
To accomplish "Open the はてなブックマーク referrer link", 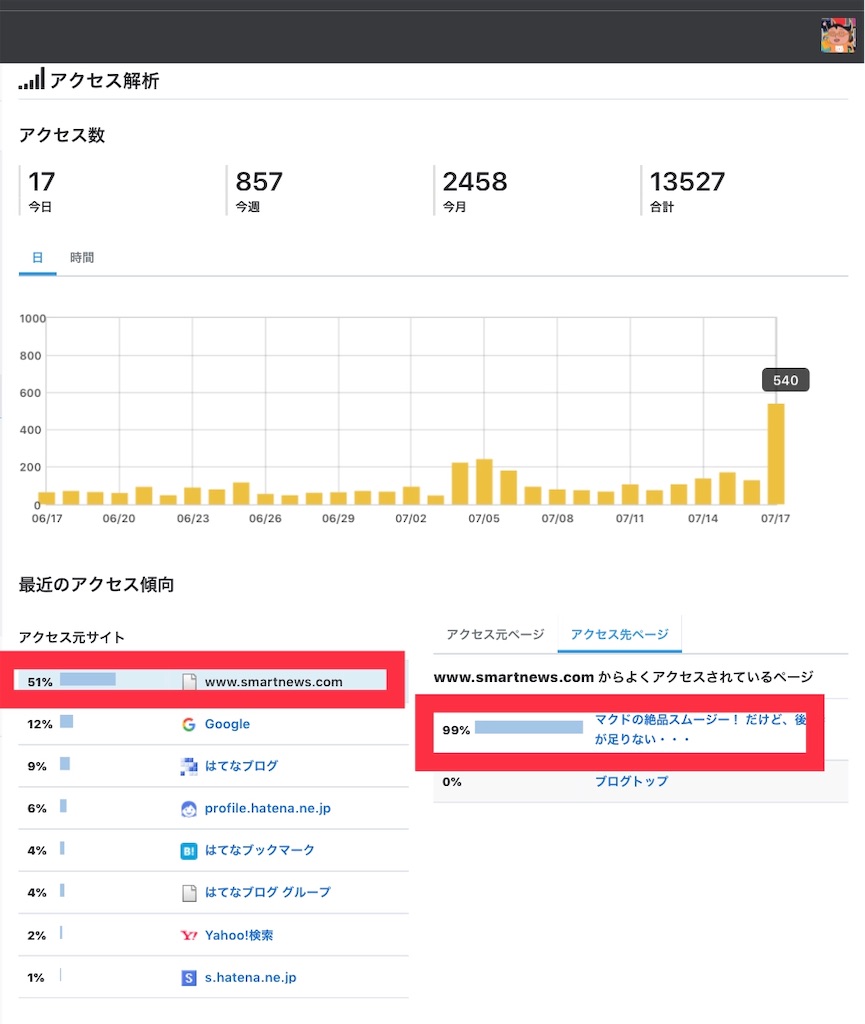I will click(260, 850).
